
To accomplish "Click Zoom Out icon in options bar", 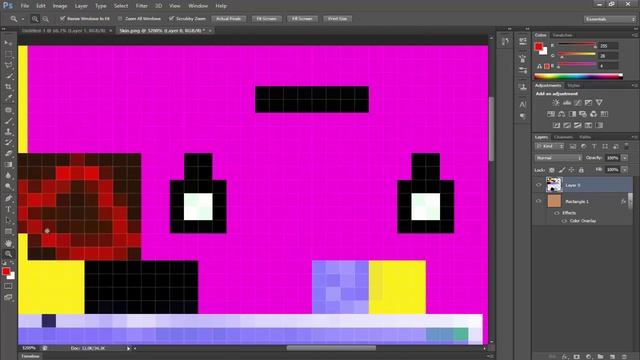I will [x=45, y=19].
